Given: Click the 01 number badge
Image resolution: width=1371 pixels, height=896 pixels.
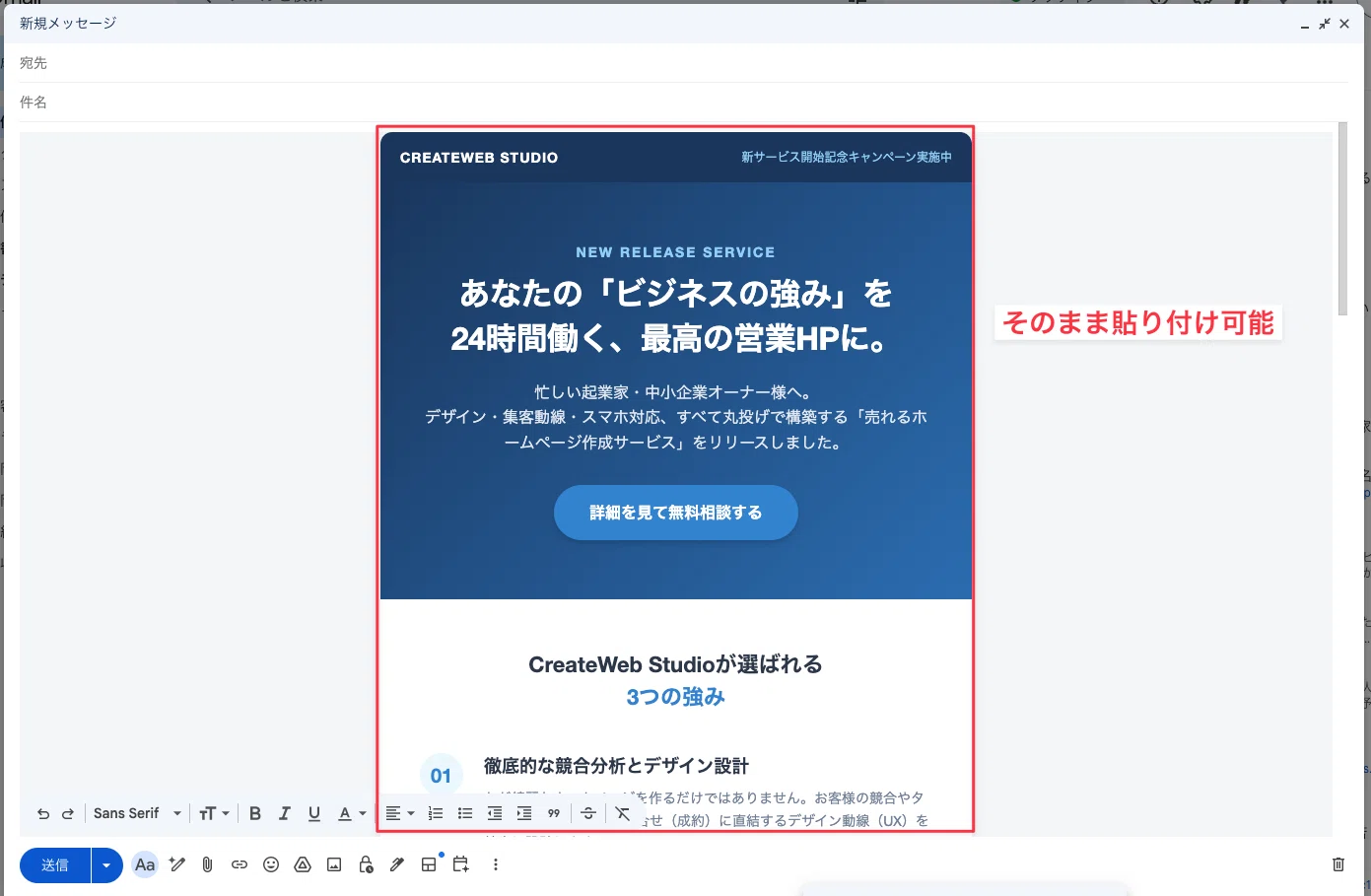Looking at the screenshot, I should [x=441, y=776].
